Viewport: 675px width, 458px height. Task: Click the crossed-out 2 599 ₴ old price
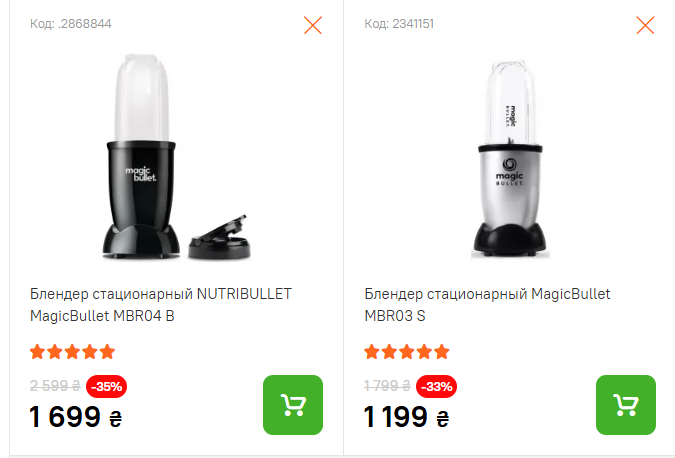tap(55, 386)
